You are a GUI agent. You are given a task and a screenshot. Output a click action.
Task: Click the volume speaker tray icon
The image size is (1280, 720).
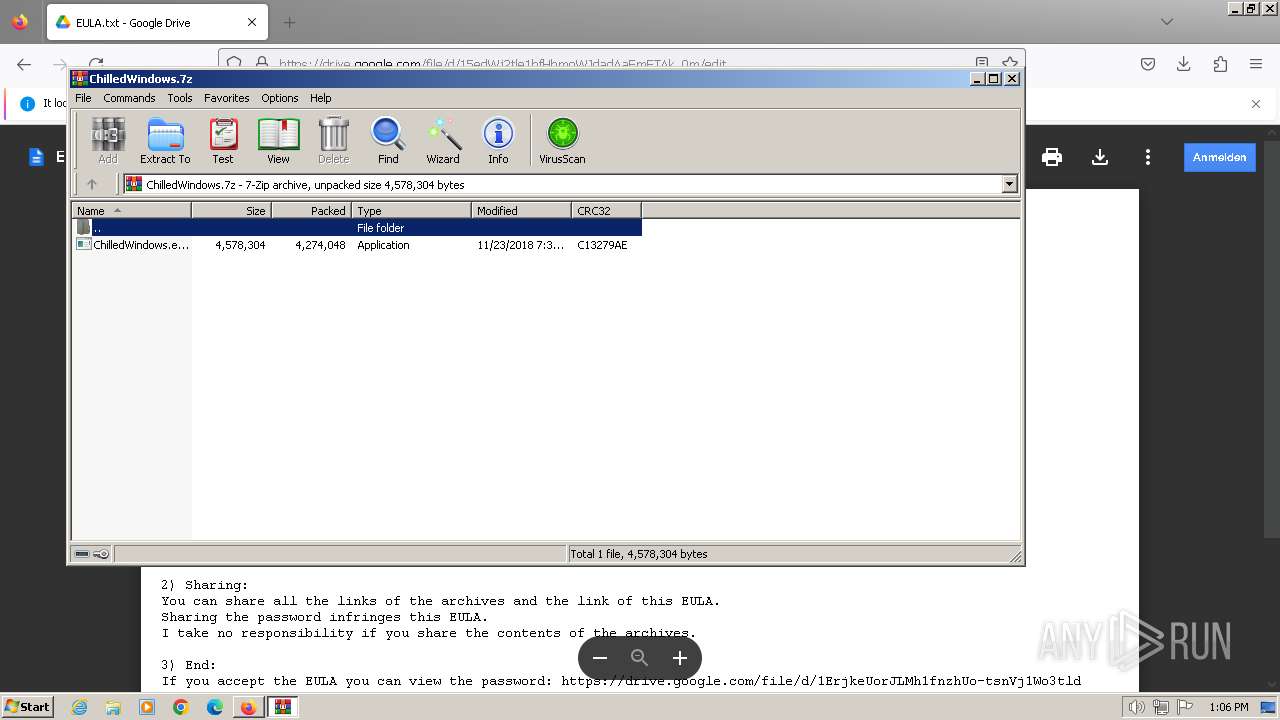point(1137,707)
